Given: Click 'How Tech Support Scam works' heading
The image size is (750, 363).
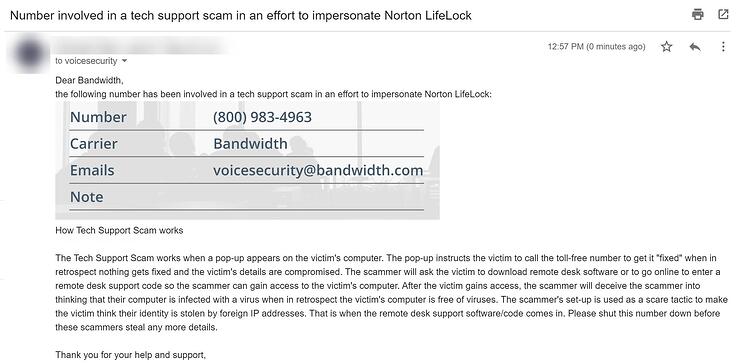Looking at the screenshot, I should (x=119, y=231).
